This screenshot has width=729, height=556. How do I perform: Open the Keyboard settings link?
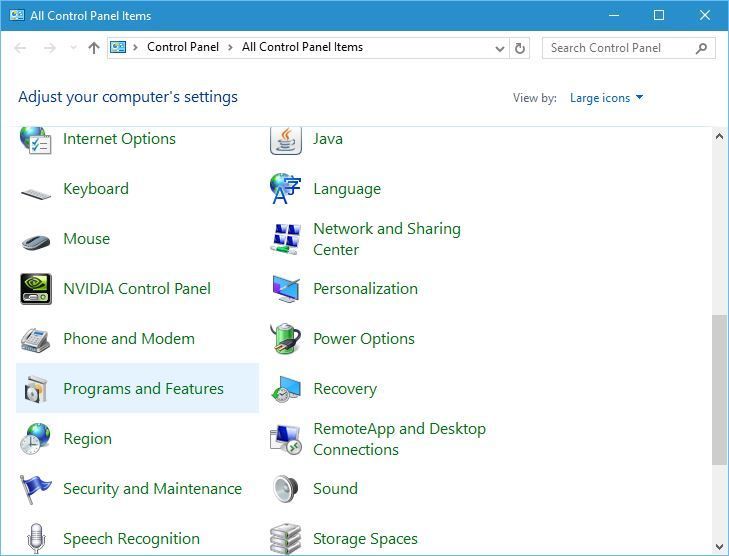[x=96, y=189]
